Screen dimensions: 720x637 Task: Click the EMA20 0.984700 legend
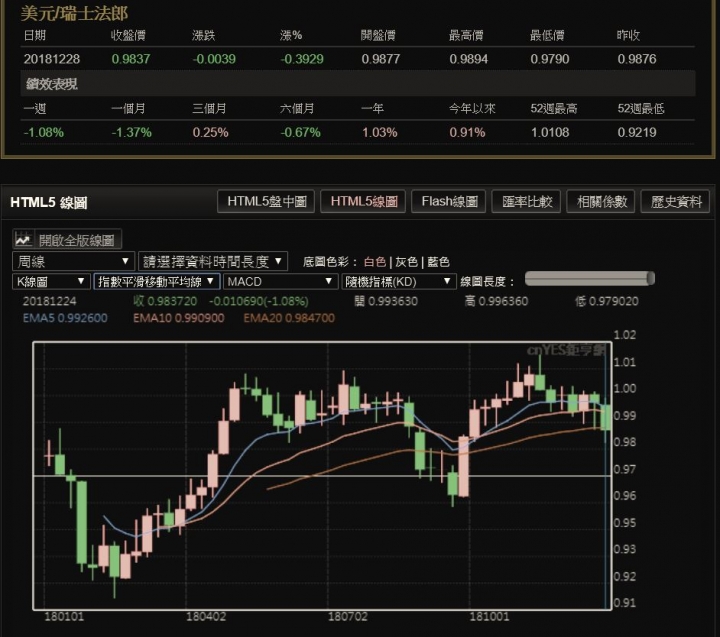[x=289, y=318]
